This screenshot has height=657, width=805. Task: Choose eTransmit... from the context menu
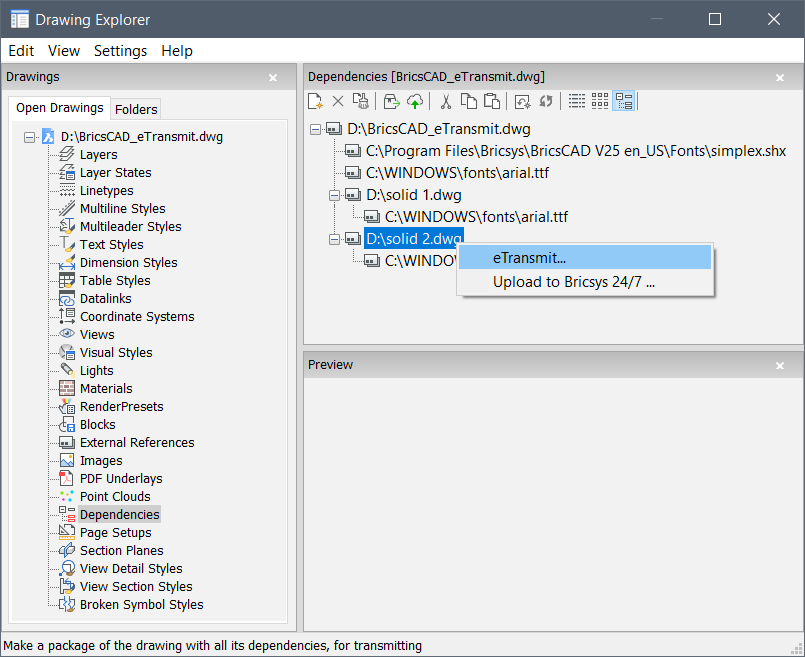529,258
